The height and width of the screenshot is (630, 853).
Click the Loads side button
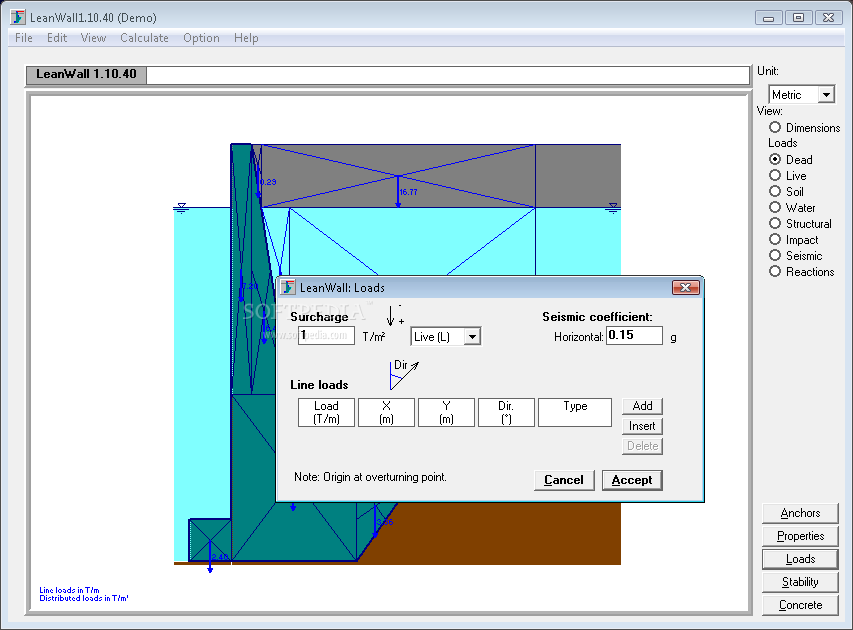click(800, 559)
